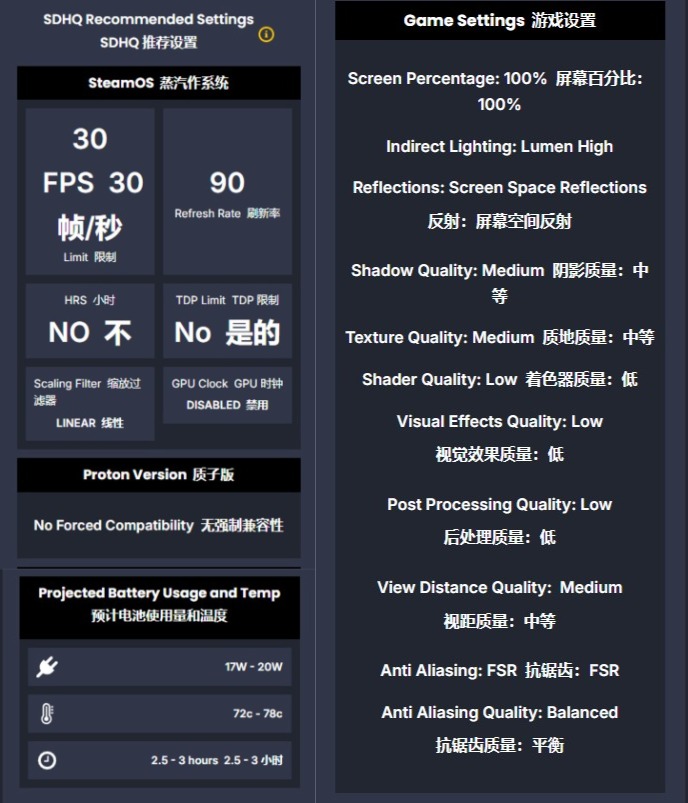Image resolution: width=688 pixels, height=803 pixels.
Task: Select the Game Settings header
Action: pos(499,21)
